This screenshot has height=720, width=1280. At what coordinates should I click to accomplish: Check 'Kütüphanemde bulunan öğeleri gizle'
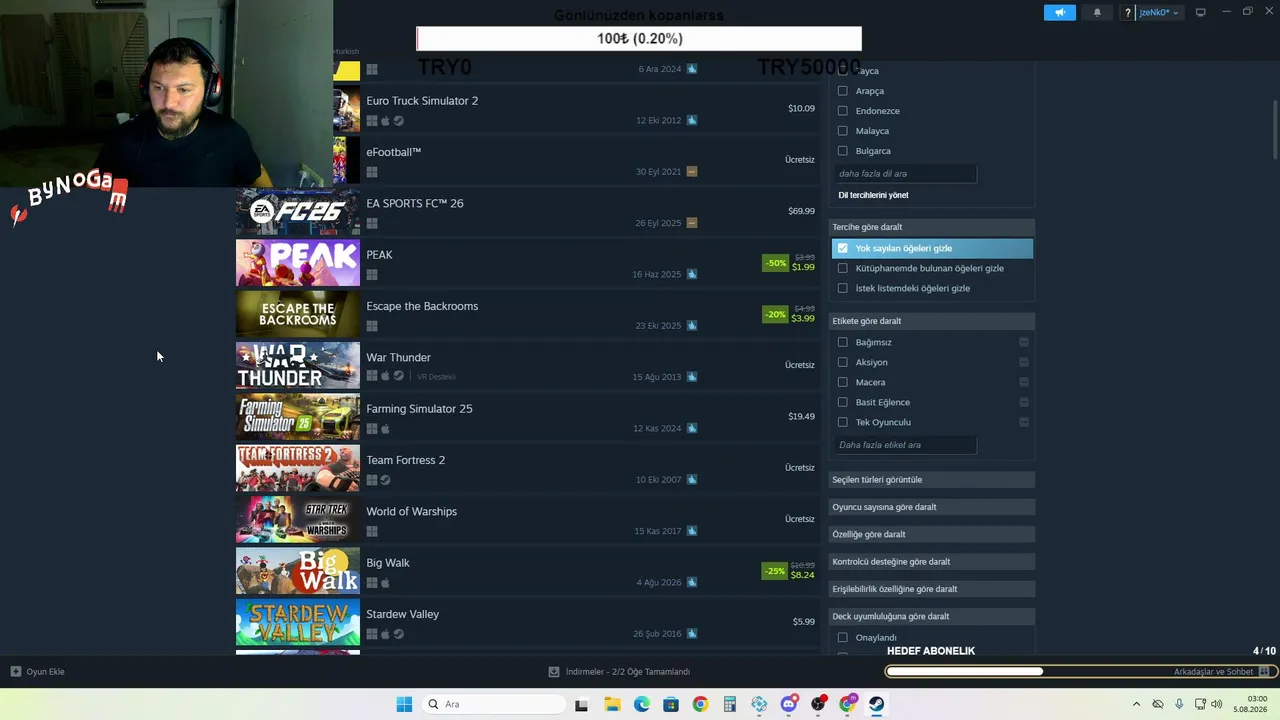click(x=842, y=268)
